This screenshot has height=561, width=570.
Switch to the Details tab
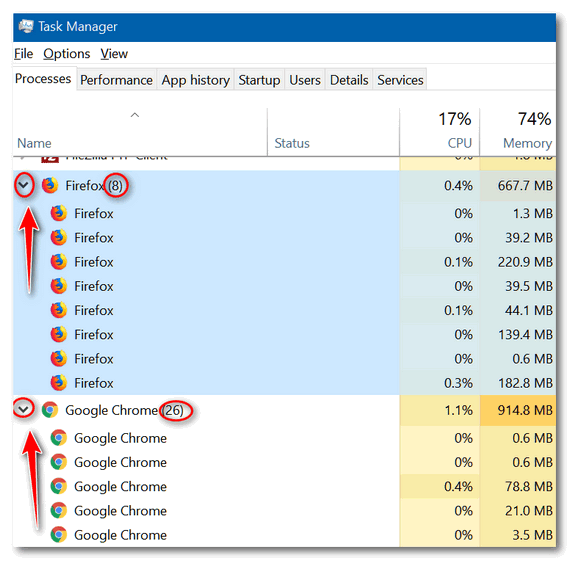pyautogui.click(x=349, y=80)
